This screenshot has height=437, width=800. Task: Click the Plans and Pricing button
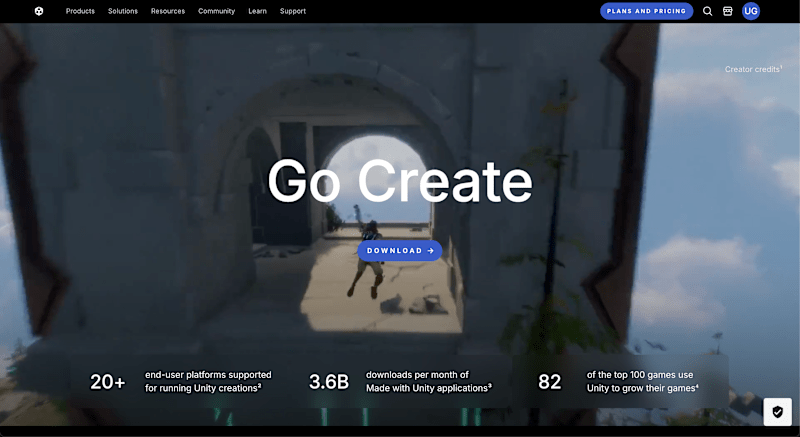[x=646, y=11]
